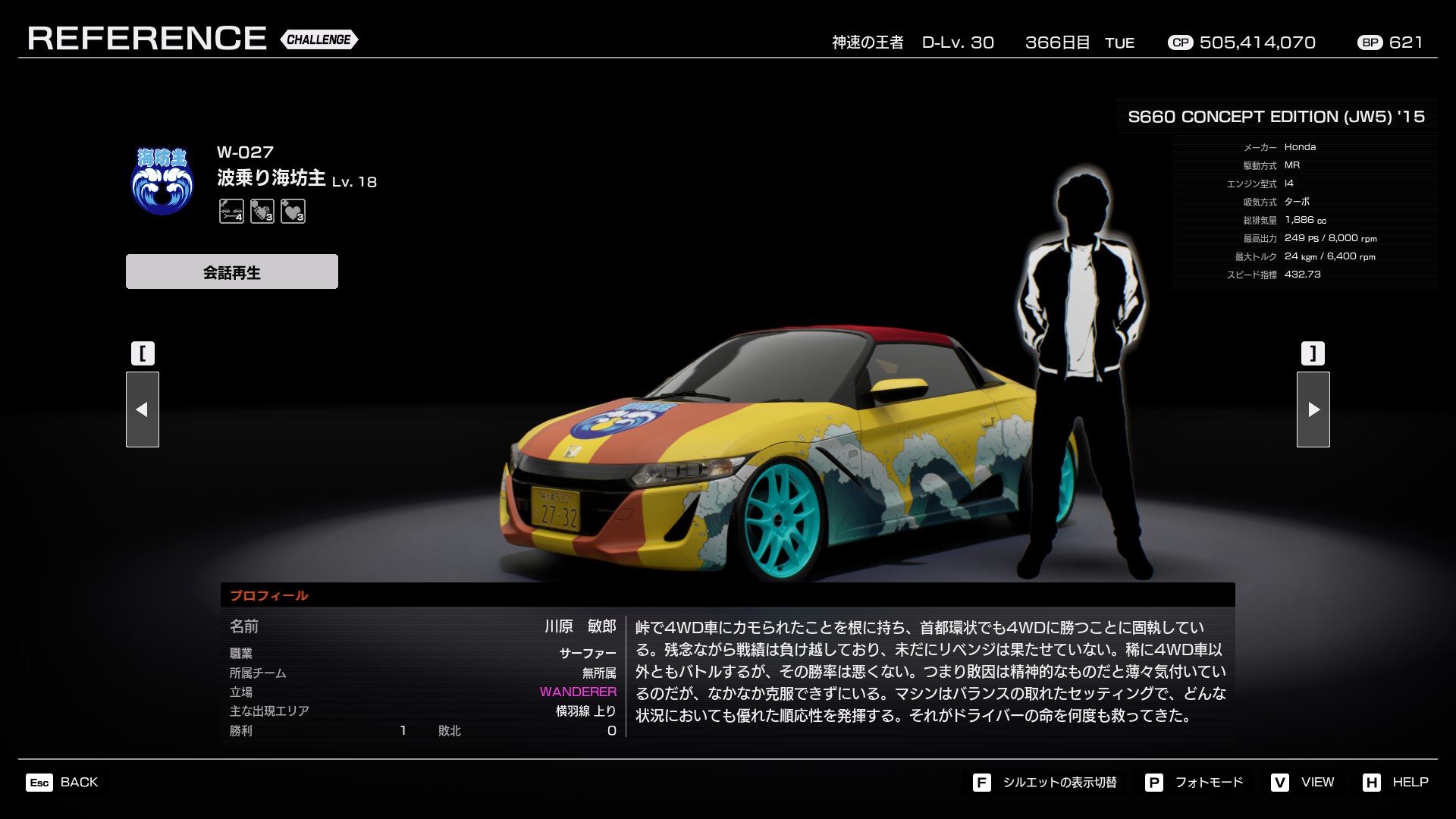Click the H key HELP icon
The width and height of the screenshot is (1456, 819).
(x=1371, y=783)
